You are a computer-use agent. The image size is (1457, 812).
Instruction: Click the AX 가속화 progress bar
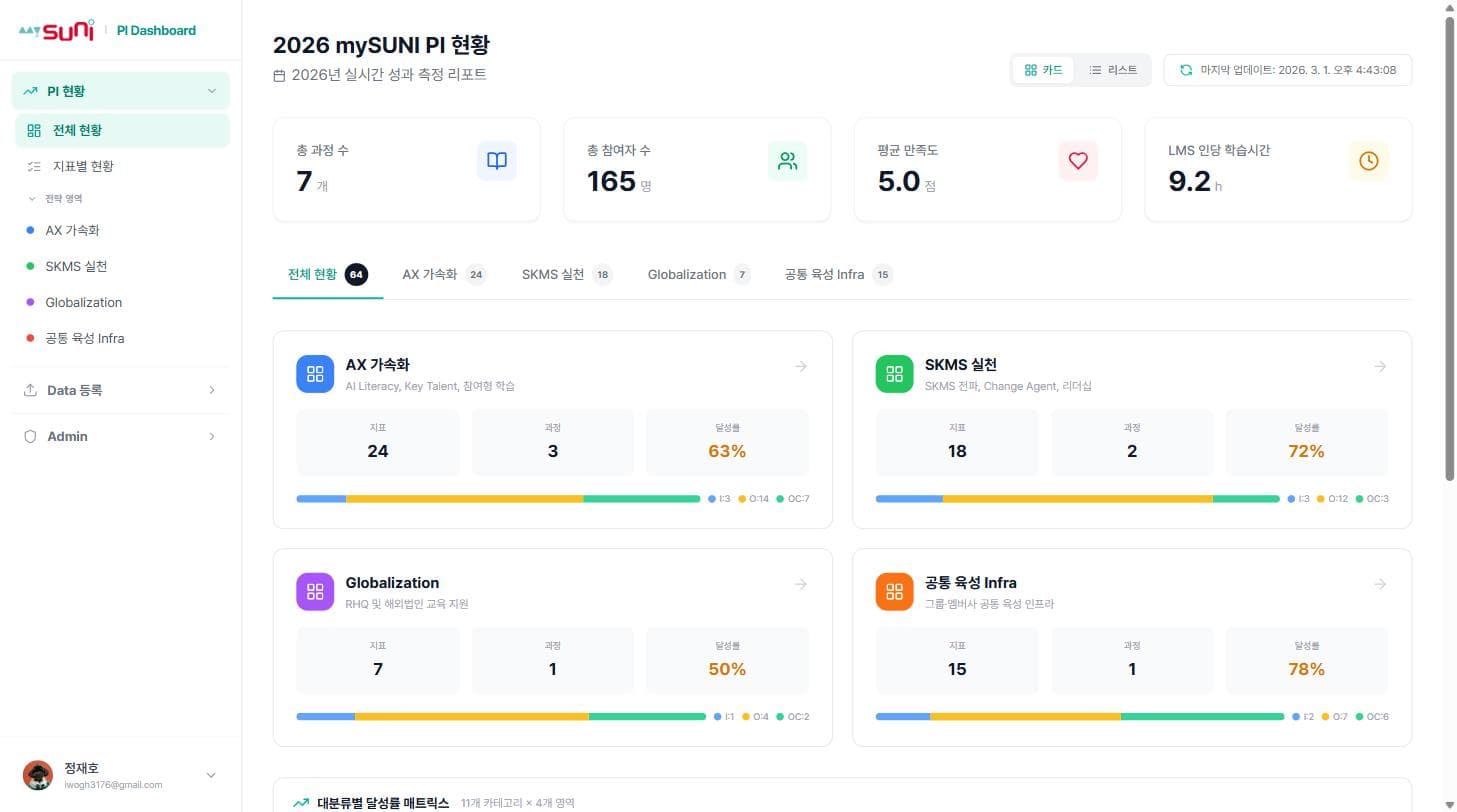click(498, 498)
